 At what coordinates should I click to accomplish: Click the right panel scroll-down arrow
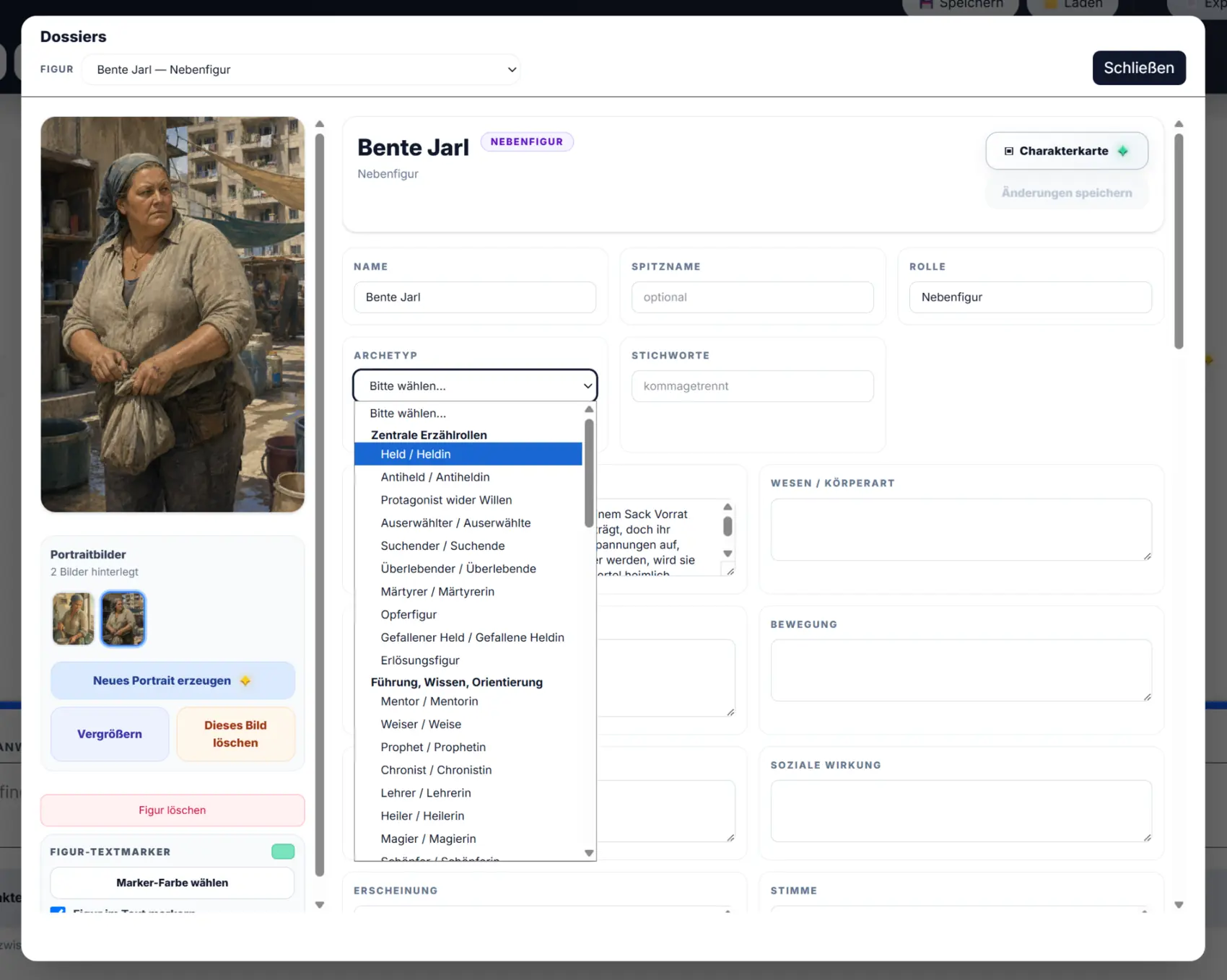point(1179,905)
